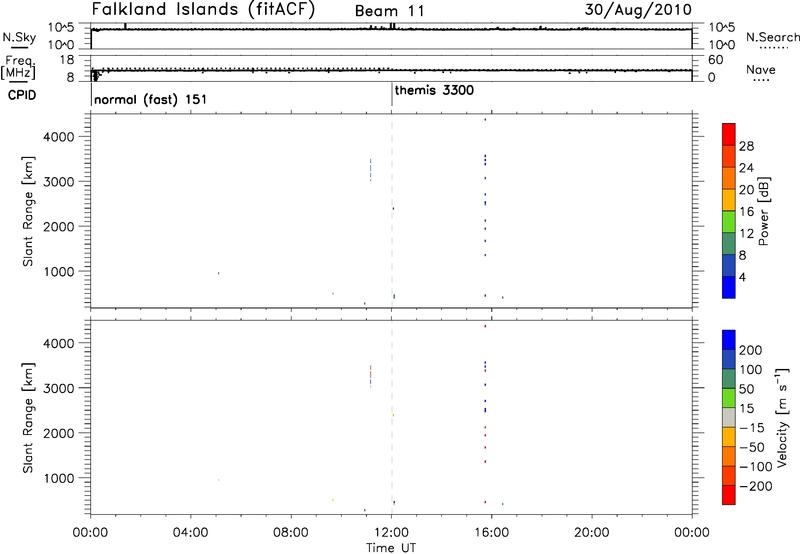This screenshot has height=554, width=800.
Task: Click the '-15' label on Velocity colorbar
Action: [x=752, y=427]
